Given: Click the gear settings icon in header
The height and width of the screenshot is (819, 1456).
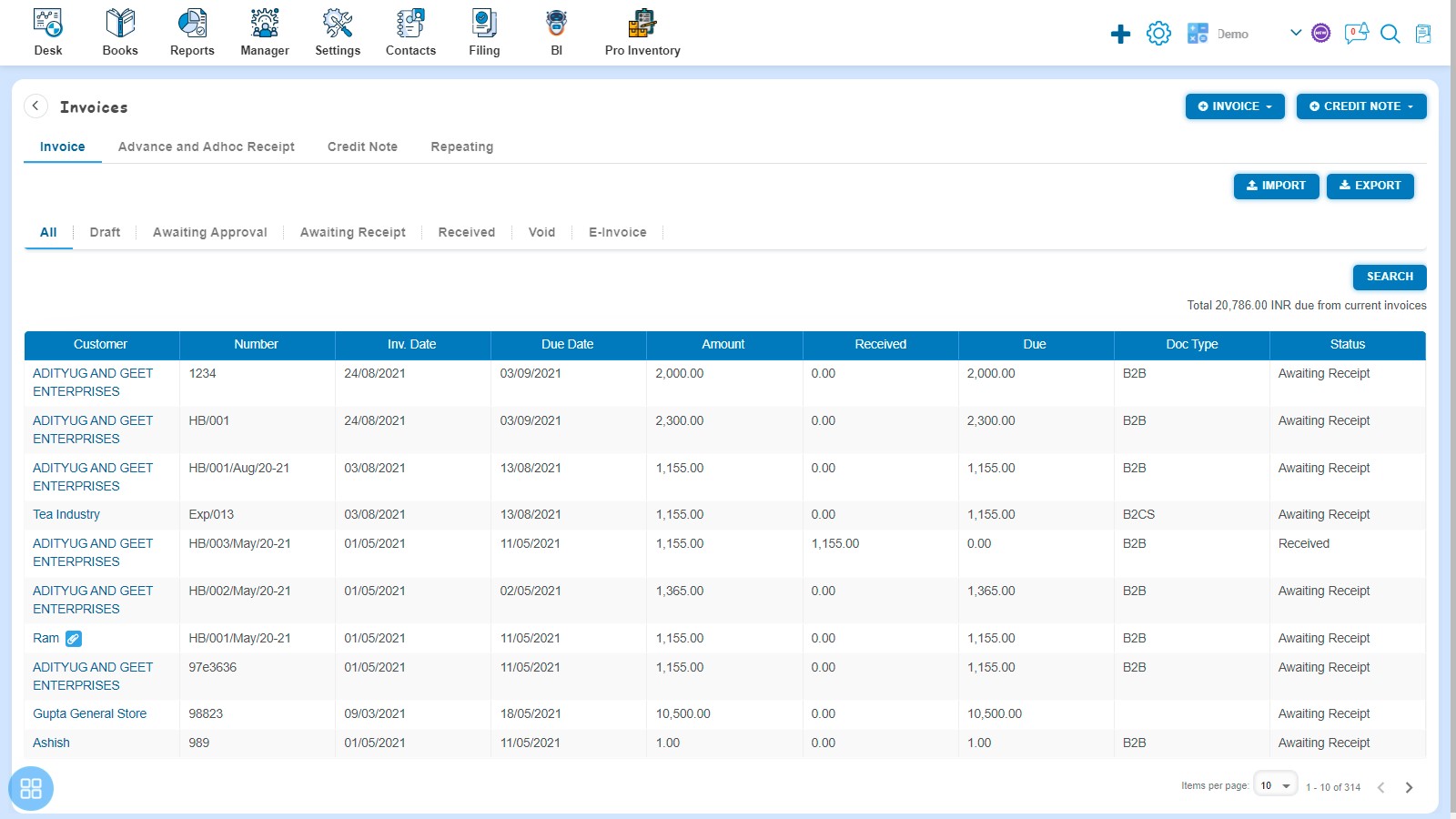Looking at the screenshot, I should pyautogui.click(x=1158, y=34).
